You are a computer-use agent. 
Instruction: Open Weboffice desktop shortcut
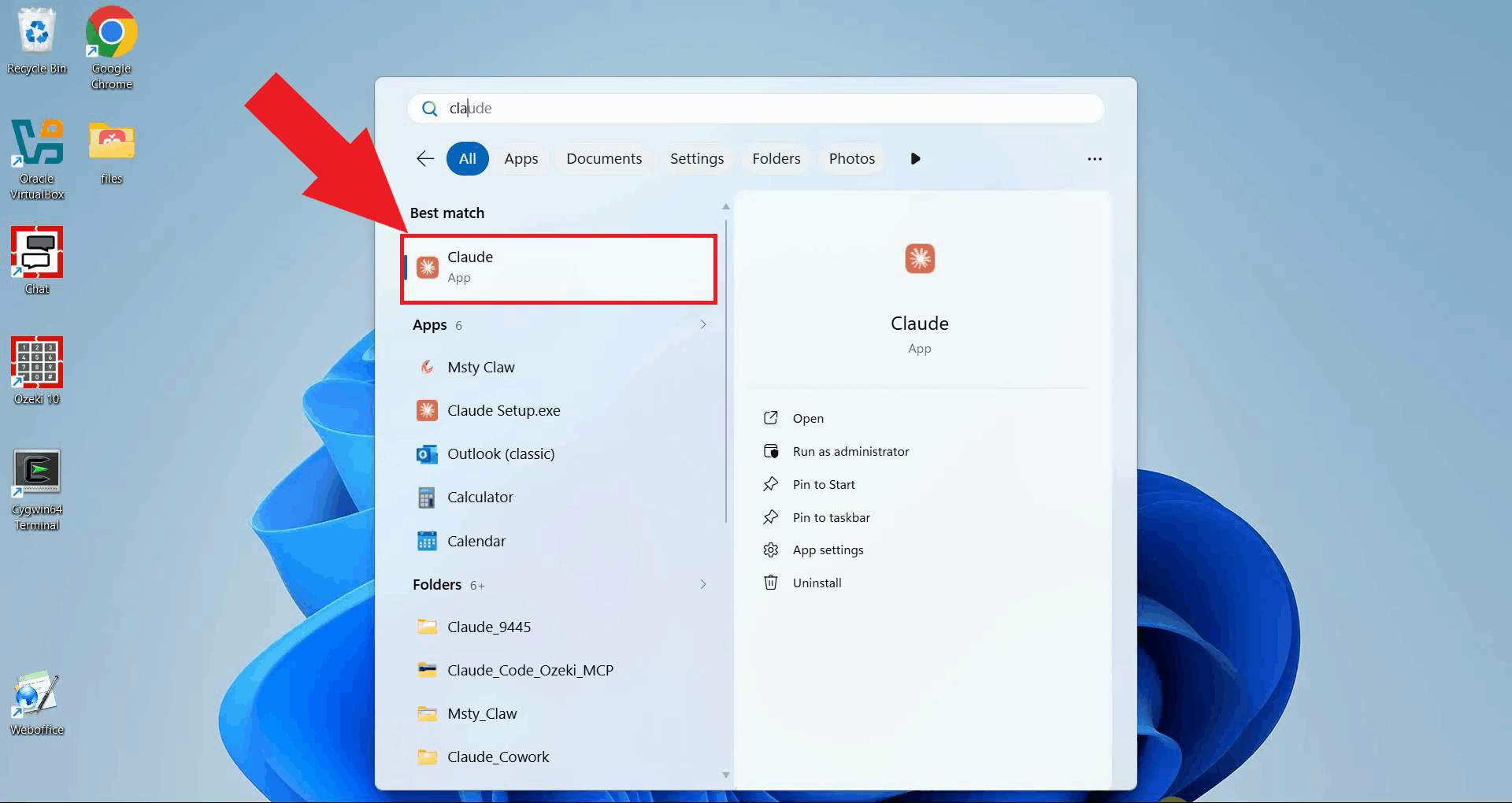point(36,701)
